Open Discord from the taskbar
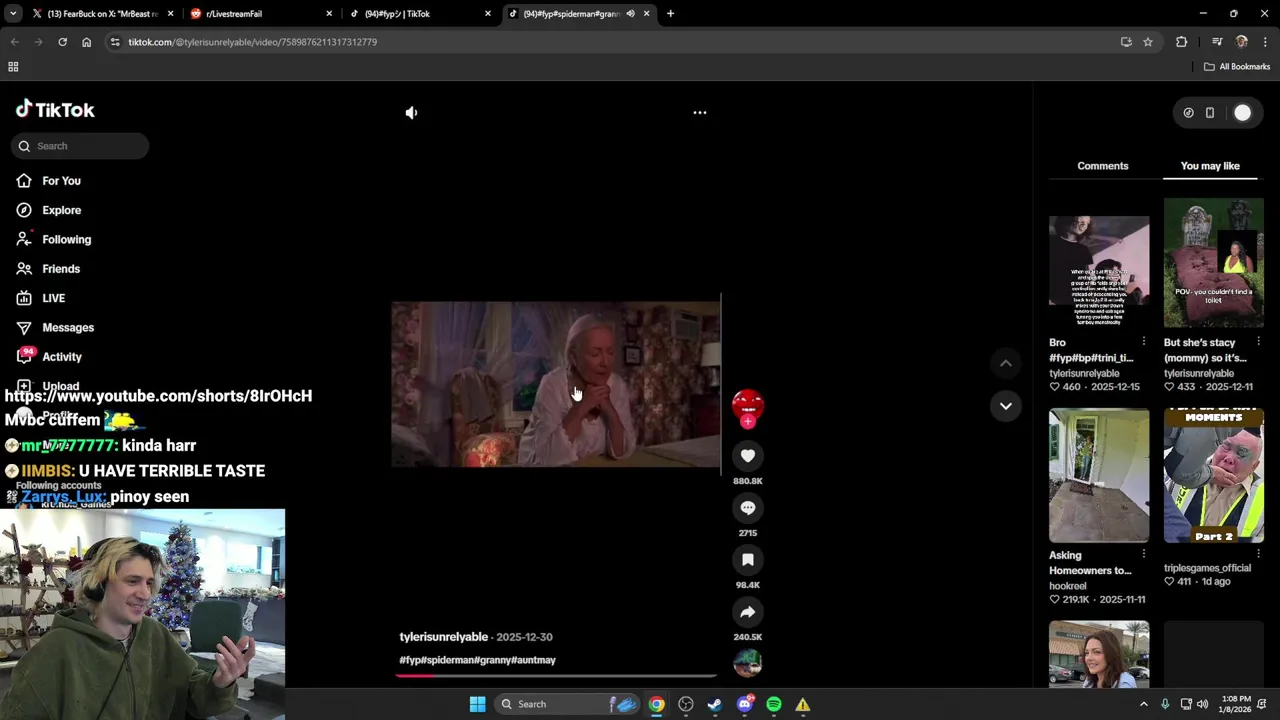Screen dimensions: 1280x720 [744, 704]
